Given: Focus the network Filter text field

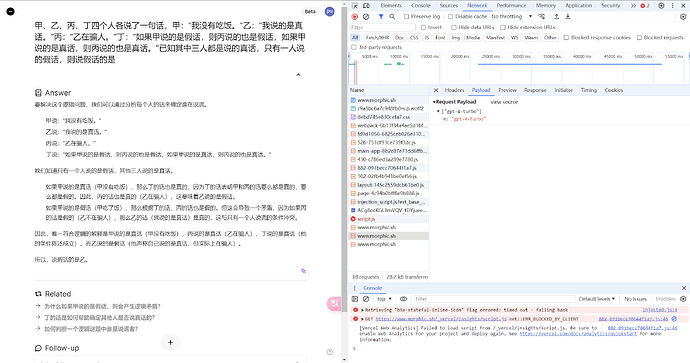Looking at the screenshot, I should (x=382, y=27).
